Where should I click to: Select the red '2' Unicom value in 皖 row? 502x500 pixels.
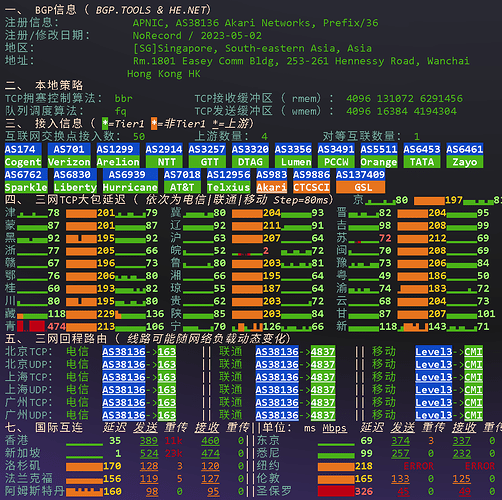pos(266,251)
